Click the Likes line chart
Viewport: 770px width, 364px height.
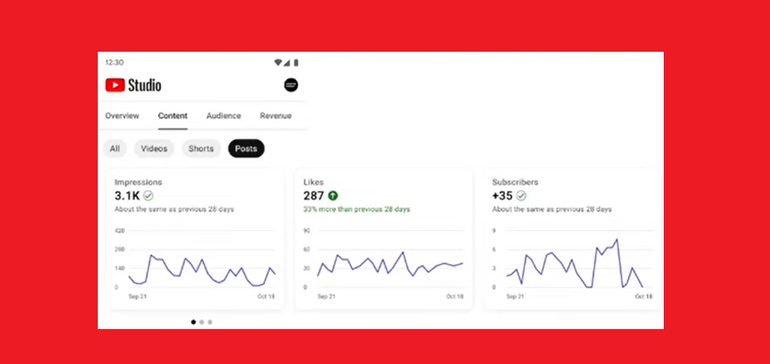click(384, 263)
